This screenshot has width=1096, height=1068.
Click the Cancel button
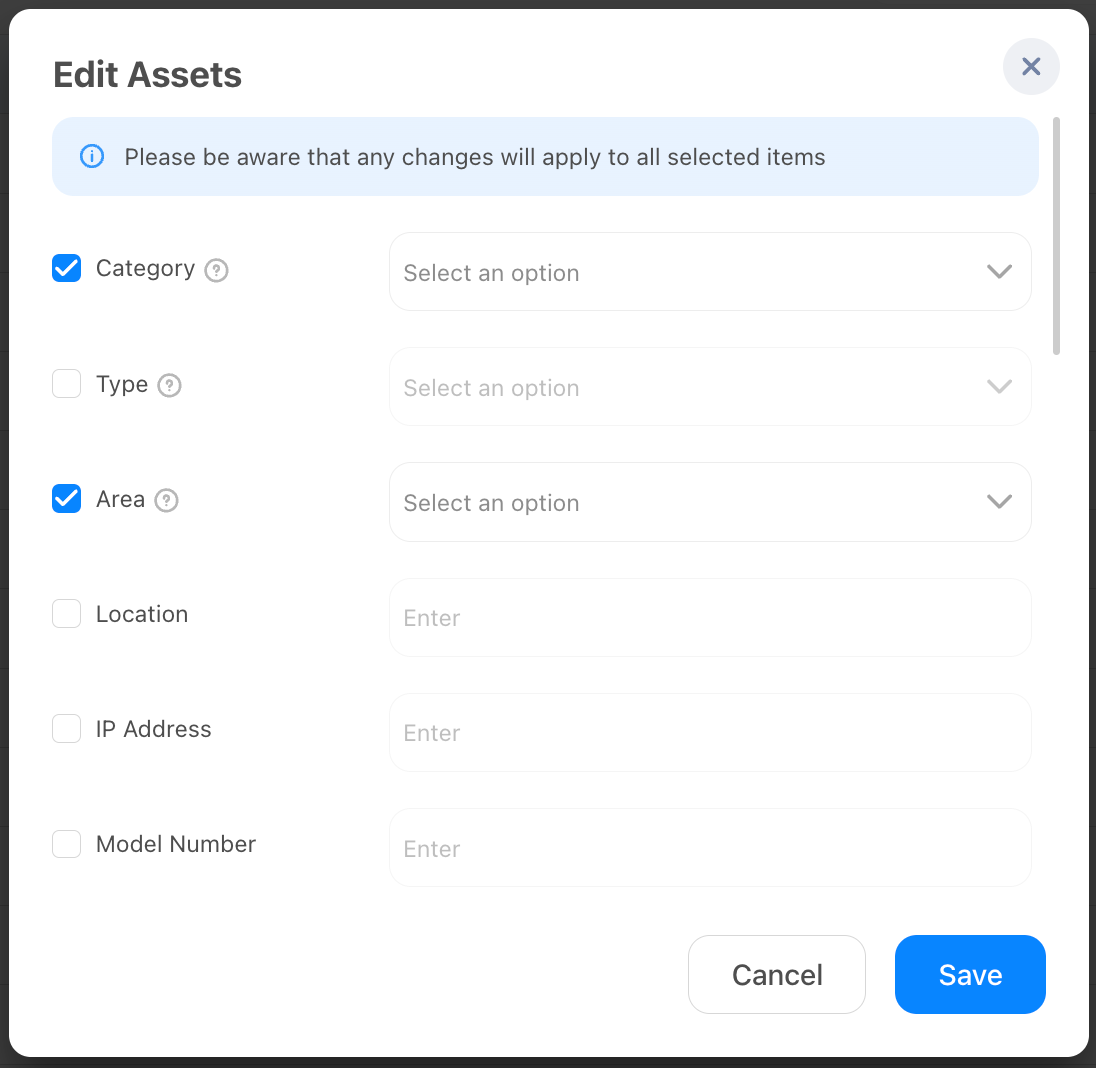coord(777,974)
